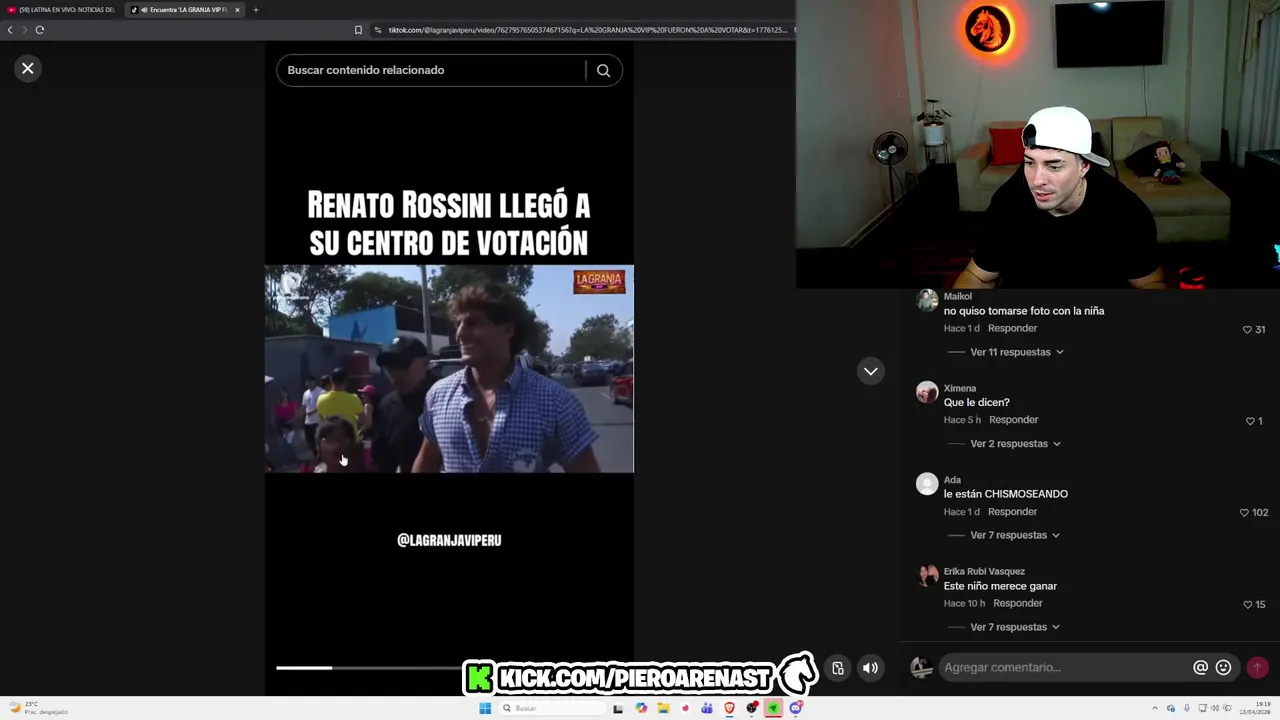Bookmark this page icon in address bar

coord(358,30)
